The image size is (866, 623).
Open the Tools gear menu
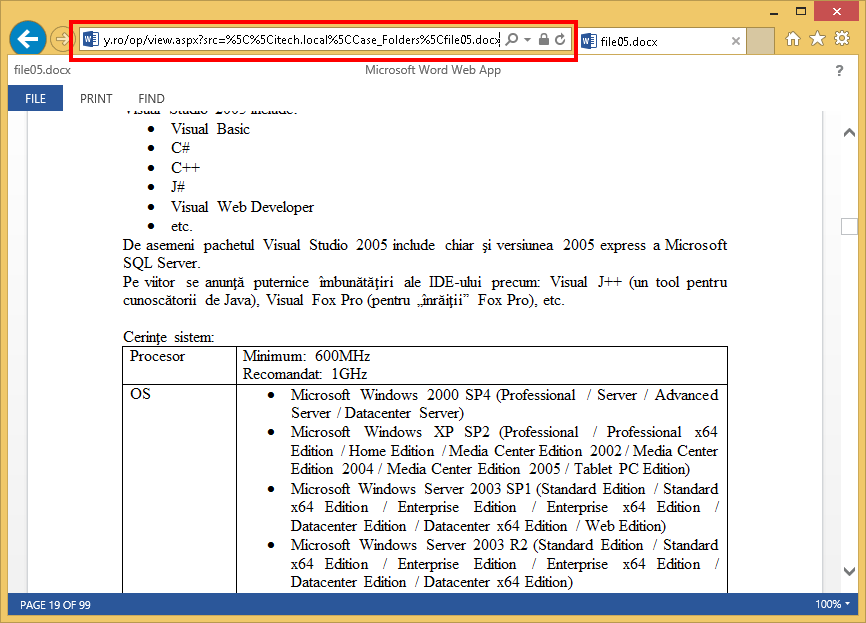pos(842,39)
